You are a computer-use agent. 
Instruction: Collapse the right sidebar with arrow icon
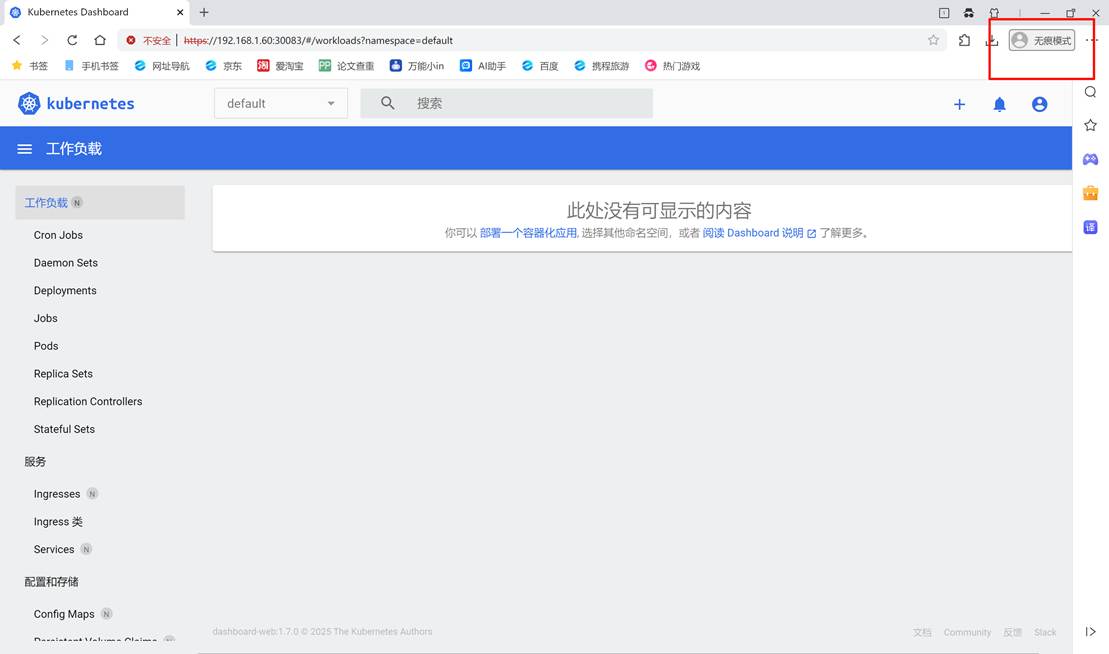tap(1091, 631)
